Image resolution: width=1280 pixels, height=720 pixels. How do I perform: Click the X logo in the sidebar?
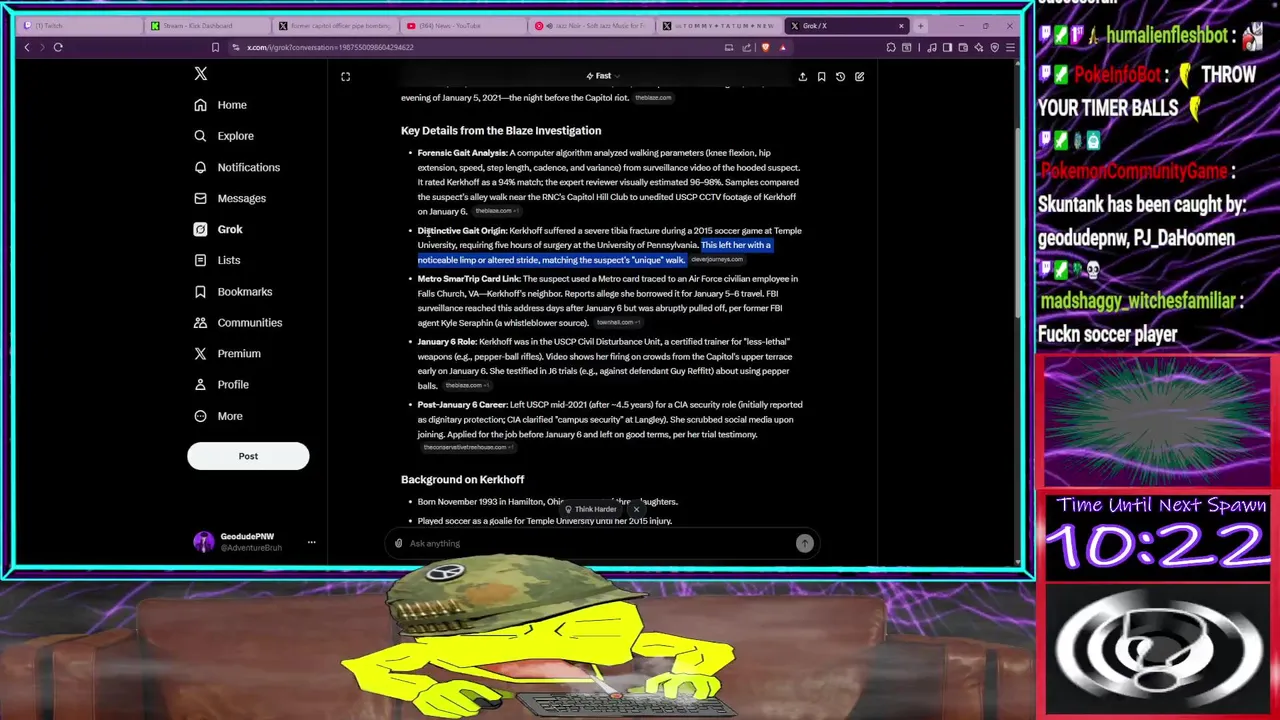[201, 74]
